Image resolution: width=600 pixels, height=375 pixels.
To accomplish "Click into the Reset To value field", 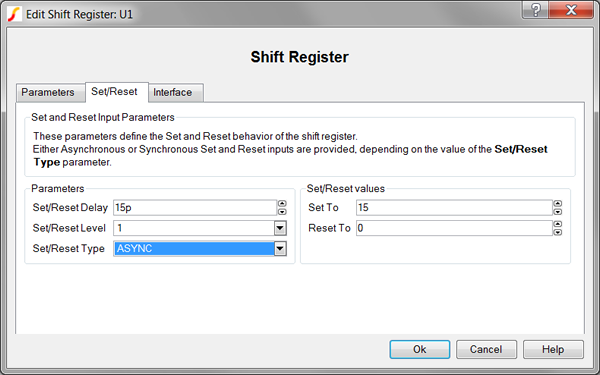I will point(454,228).
